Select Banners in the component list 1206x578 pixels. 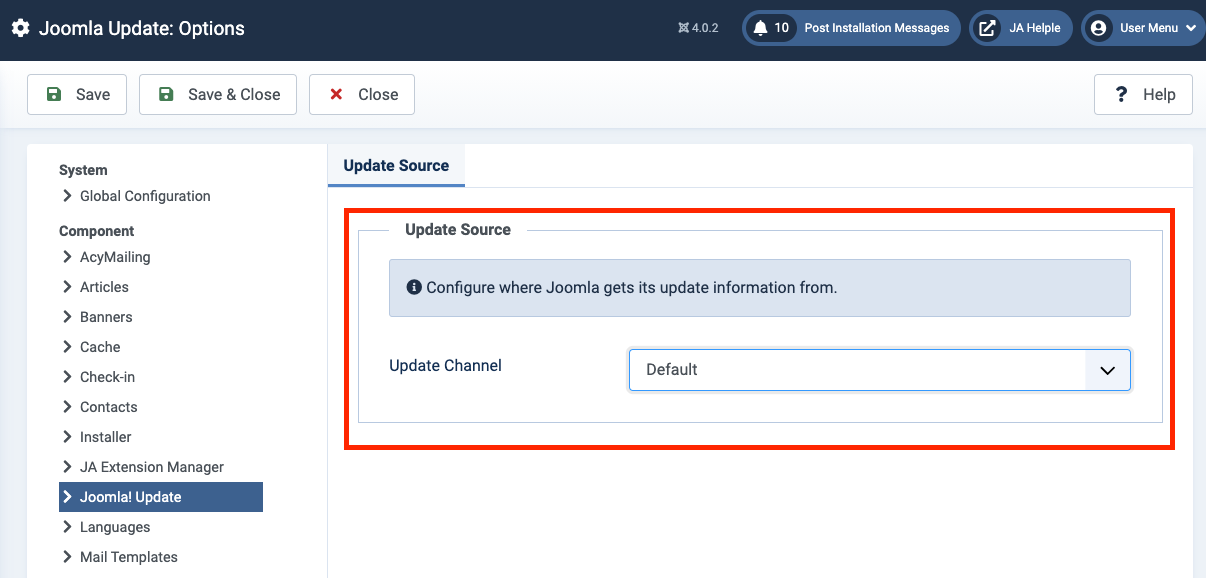click(106, 317)
